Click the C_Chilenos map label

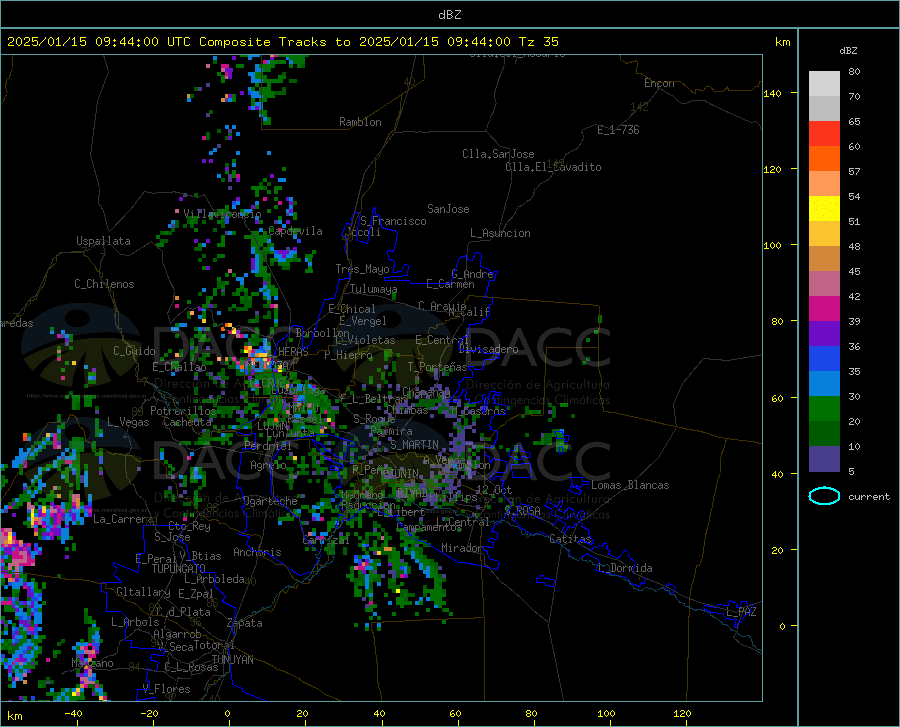point(104,284)
